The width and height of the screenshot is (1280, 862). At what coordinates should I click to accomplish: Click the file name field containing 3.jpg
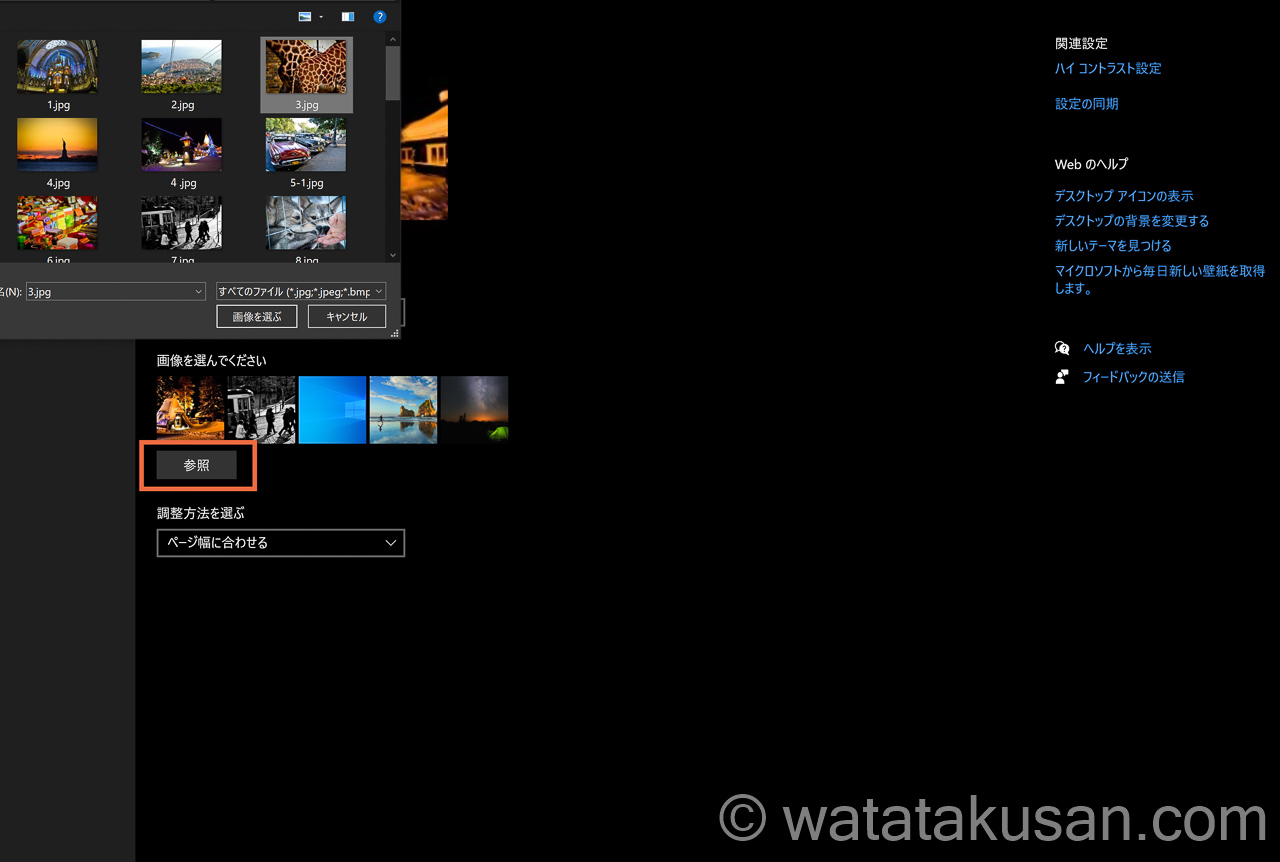click(x=115, y=292)
